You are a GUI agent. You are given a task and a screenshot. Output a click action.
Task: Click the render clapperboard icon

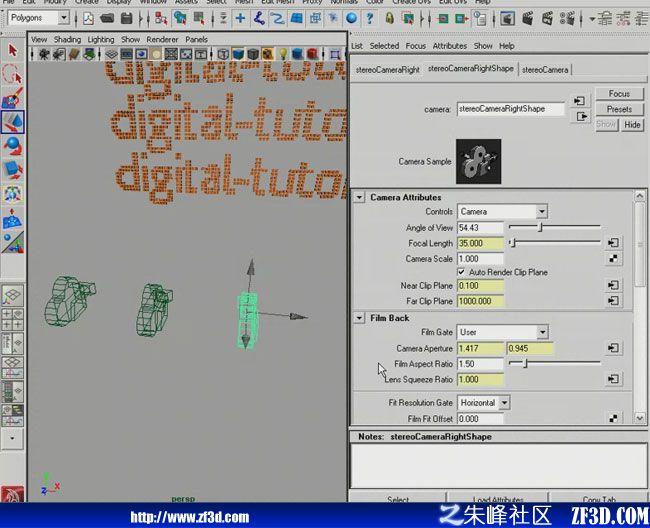click(528, 18)
